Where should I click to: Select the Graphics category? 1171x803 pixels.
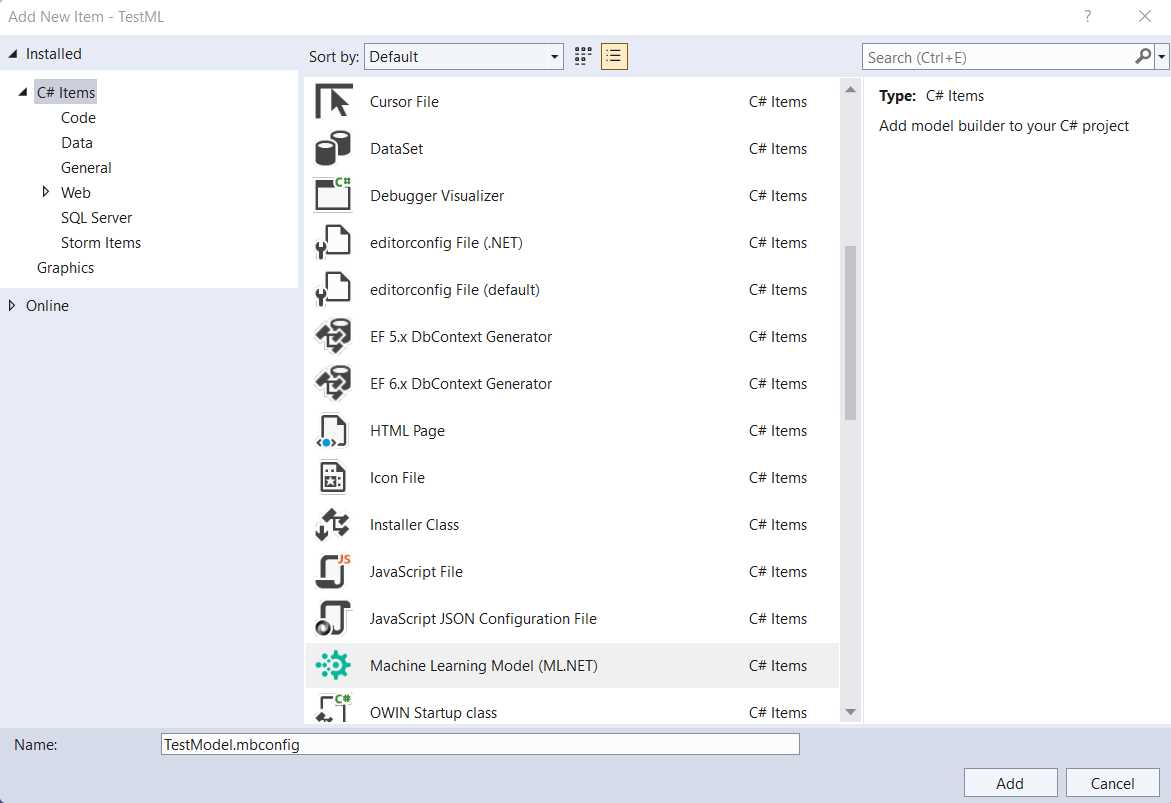[x=66, y=268]
